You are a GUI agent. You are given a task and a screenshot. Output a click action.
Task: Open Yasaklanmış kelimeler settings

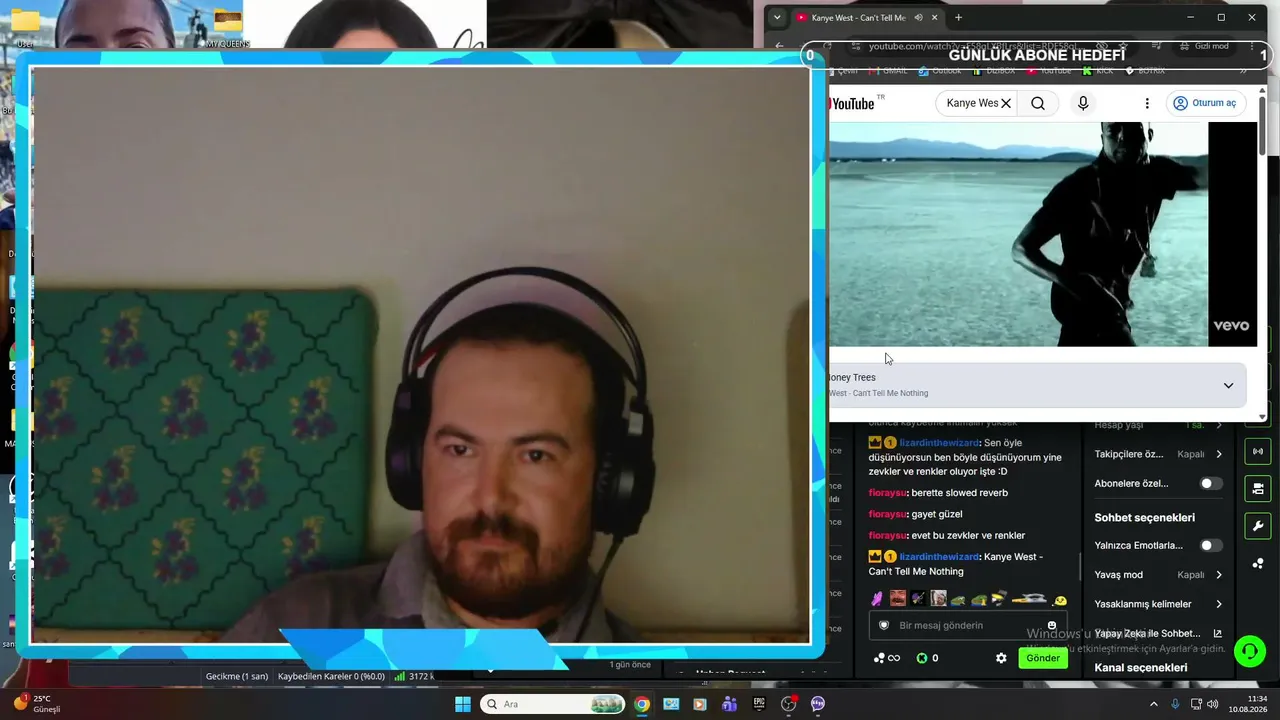coord(1158,604)
